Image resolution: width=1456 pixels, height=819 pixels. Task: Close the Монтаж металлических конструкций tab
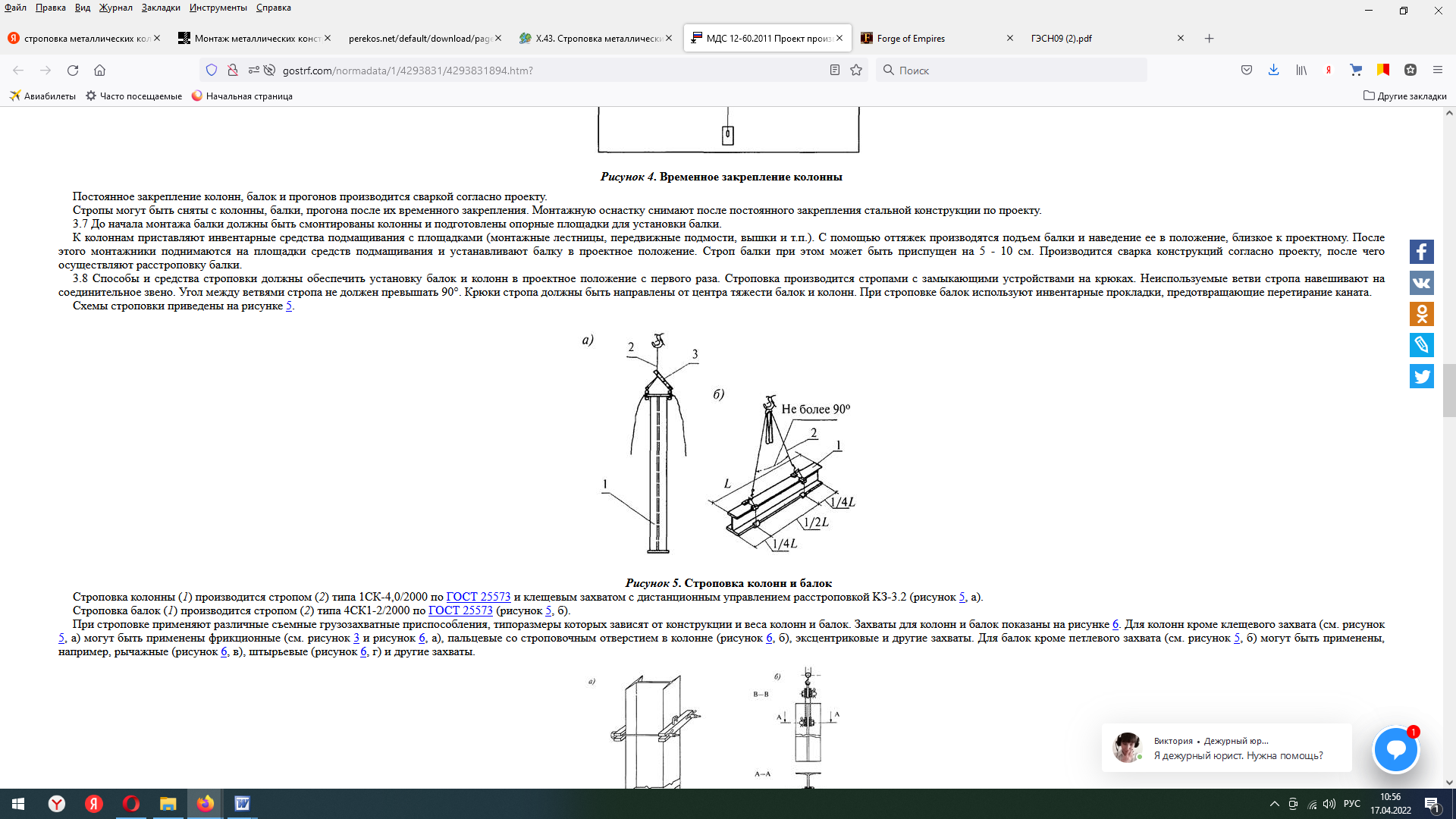click(x=328, y=38)
